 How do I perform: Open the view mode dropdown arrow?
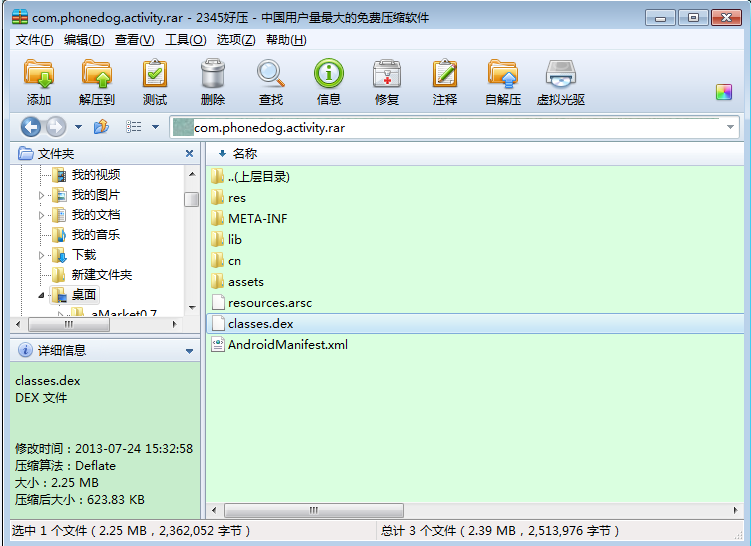[155, 127]
